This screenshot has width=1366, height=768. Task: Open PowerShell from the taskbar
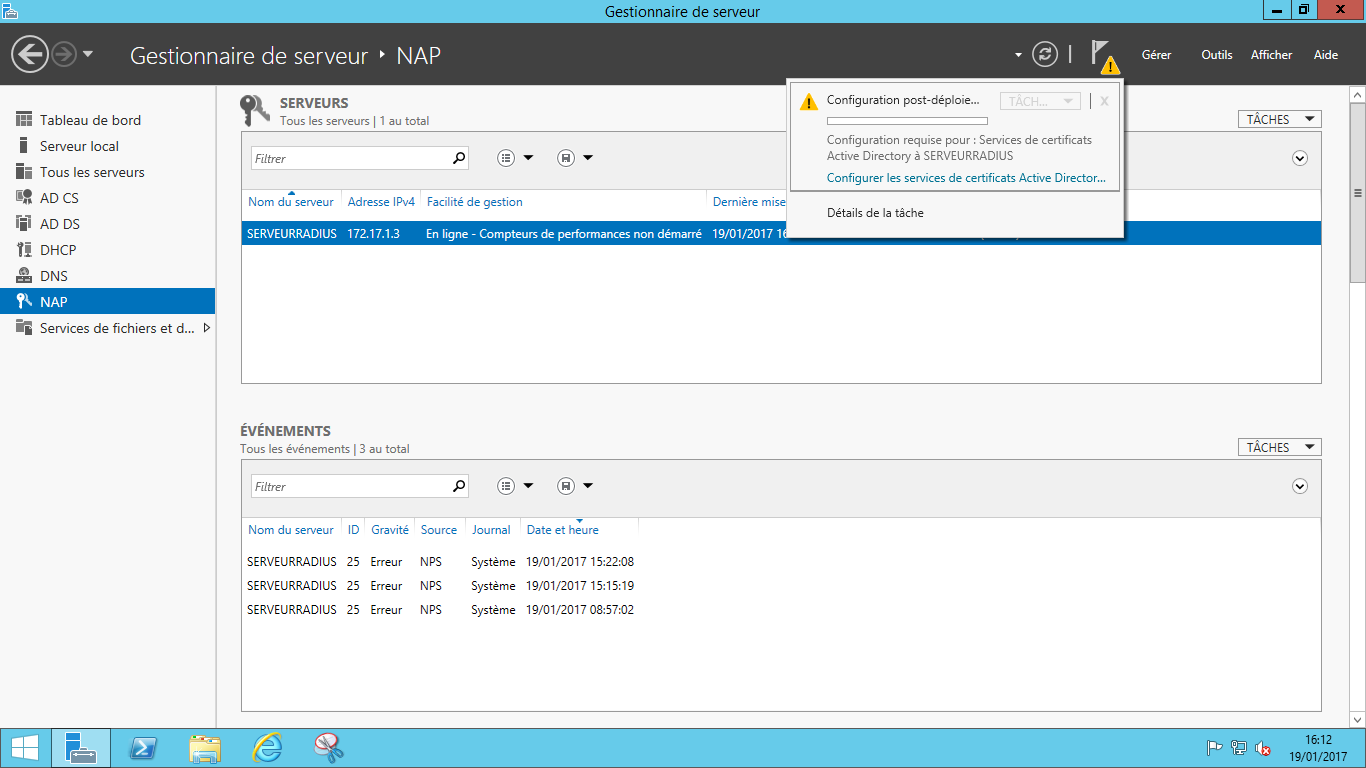tap(143, 747)
